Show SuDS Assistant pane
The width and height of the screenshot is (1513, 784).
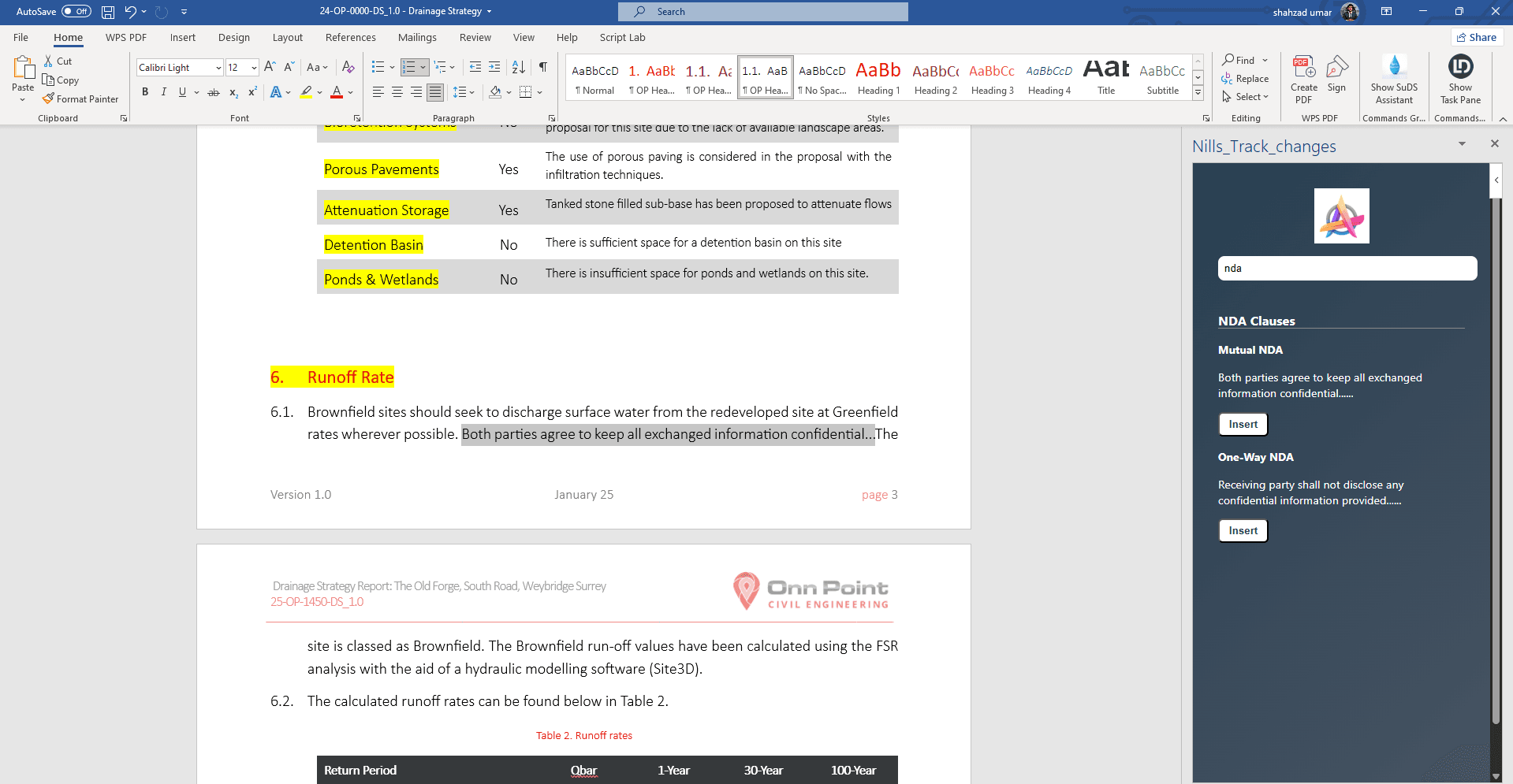(x=1394, y=80)
